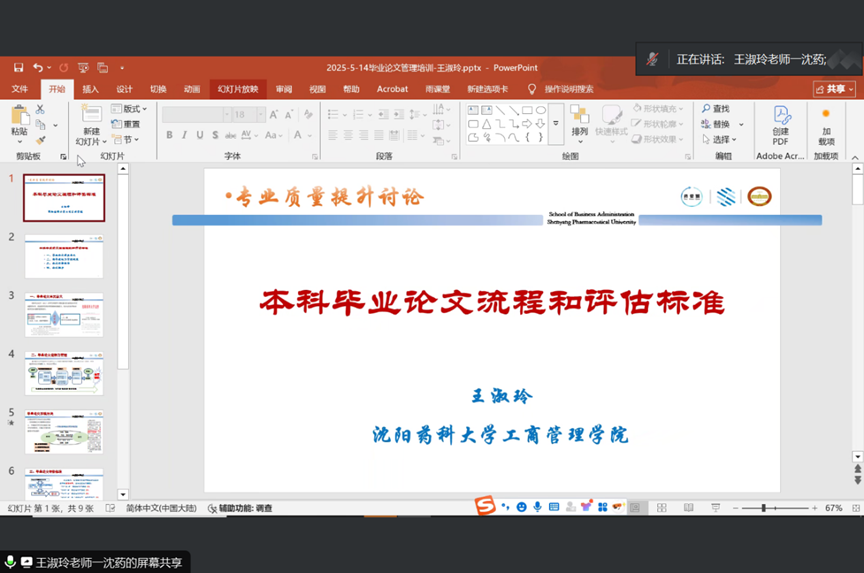Select slide 3 thumbnail in slide panel
Image resolution: width=864 pixels, height=573 pixels.
pos(64,315)
